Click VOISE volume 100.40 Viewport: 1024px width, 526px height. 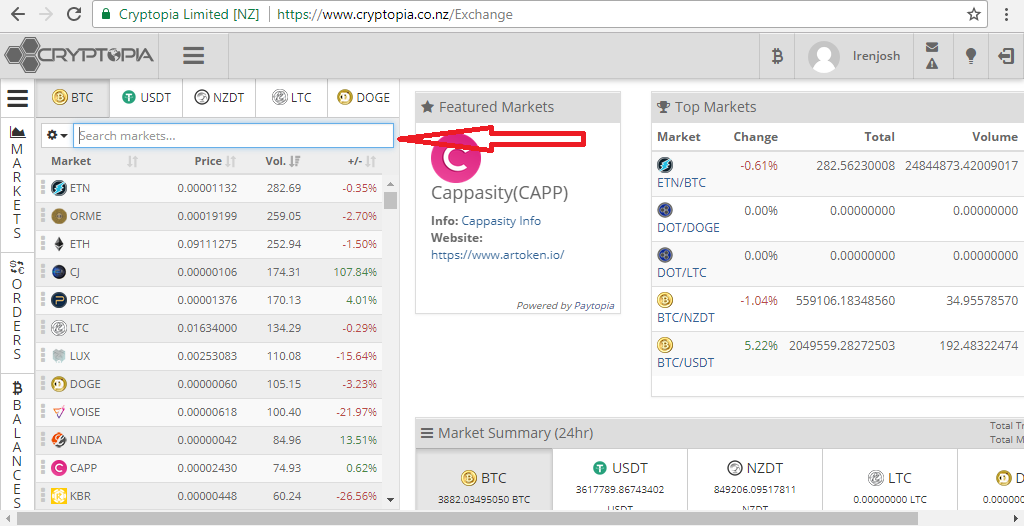tap(283, 412)
